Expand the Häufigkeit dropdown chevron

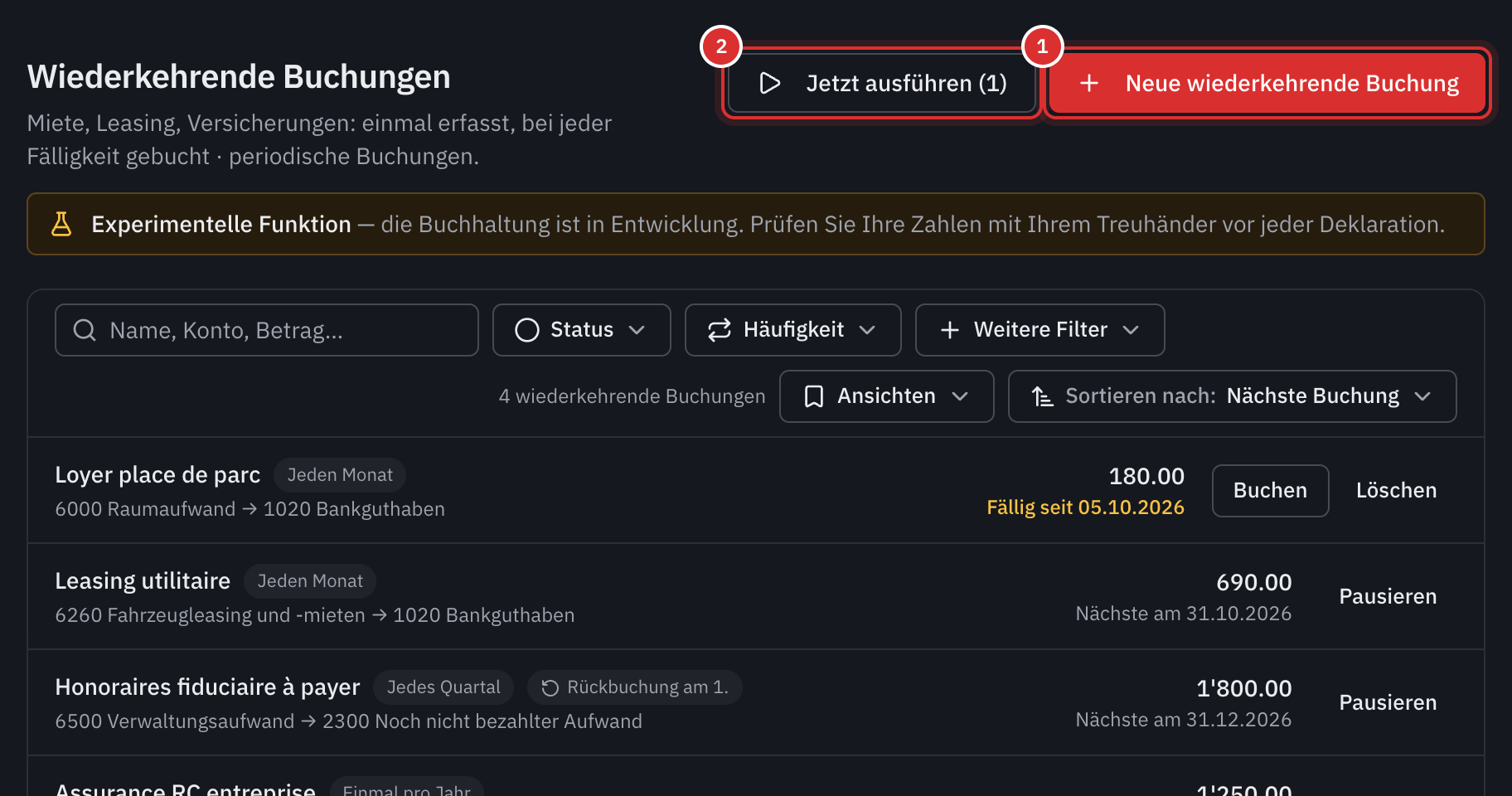(867, 330)
